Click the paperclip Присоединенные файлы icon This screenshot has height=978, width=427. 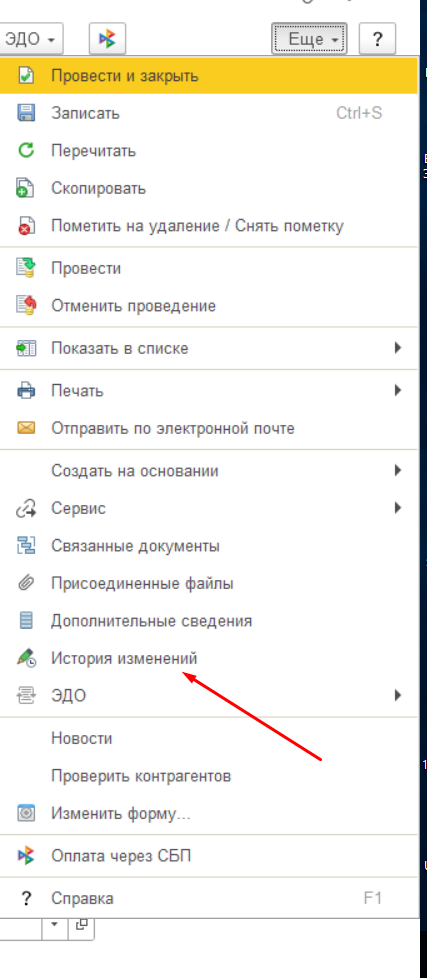[26, 584]
